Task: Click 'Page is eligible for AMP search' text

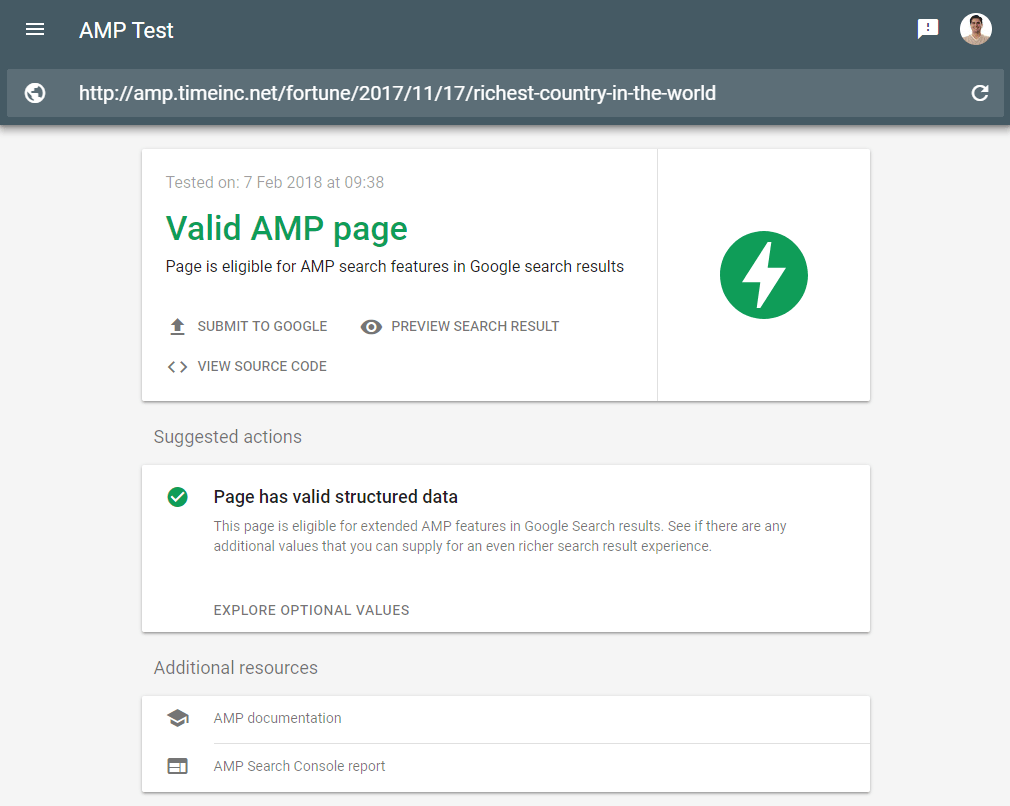Action: pyautogui.click(x=394, y=267)
